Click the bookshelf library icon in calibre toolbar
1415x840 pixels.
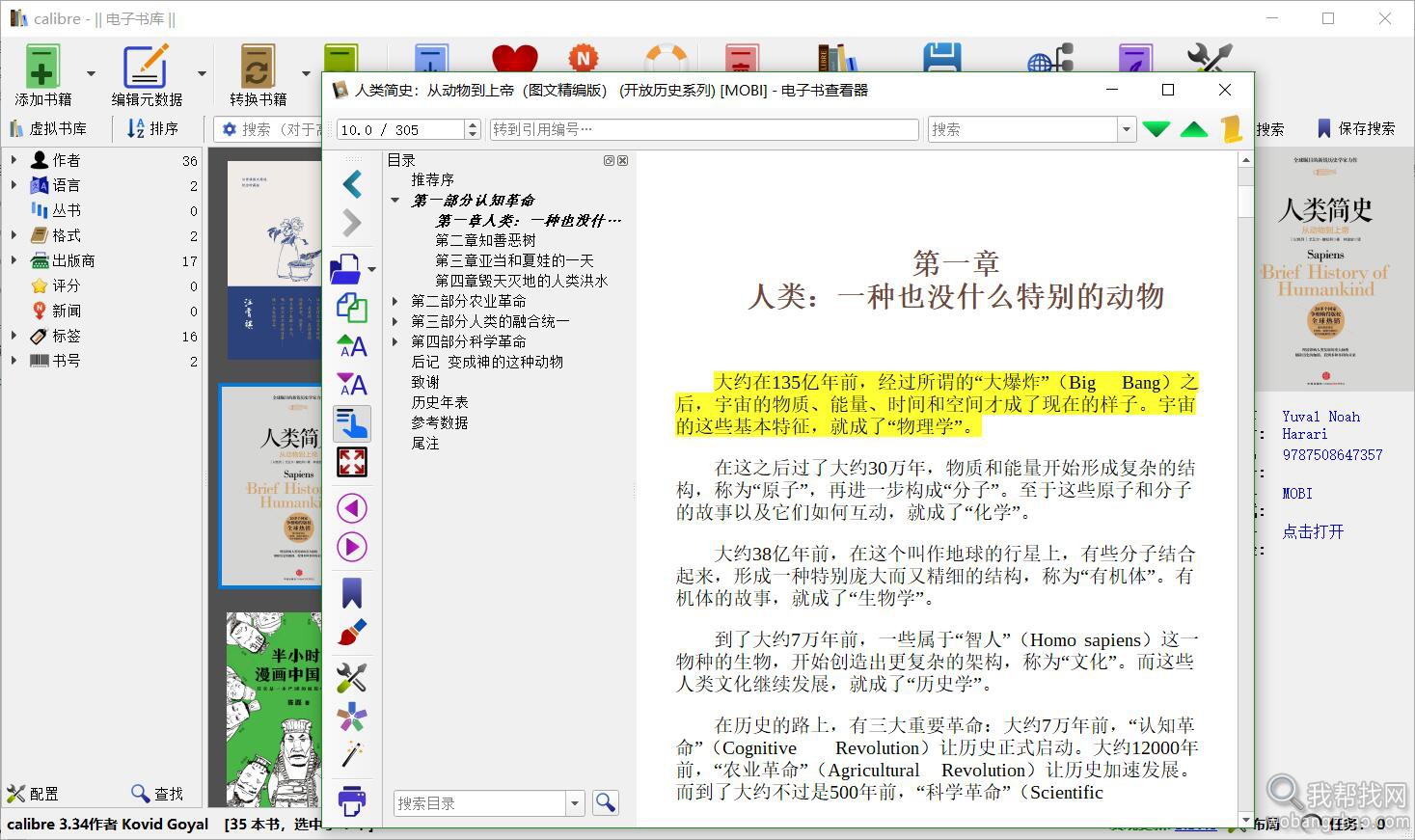click(x=836, y=58)
